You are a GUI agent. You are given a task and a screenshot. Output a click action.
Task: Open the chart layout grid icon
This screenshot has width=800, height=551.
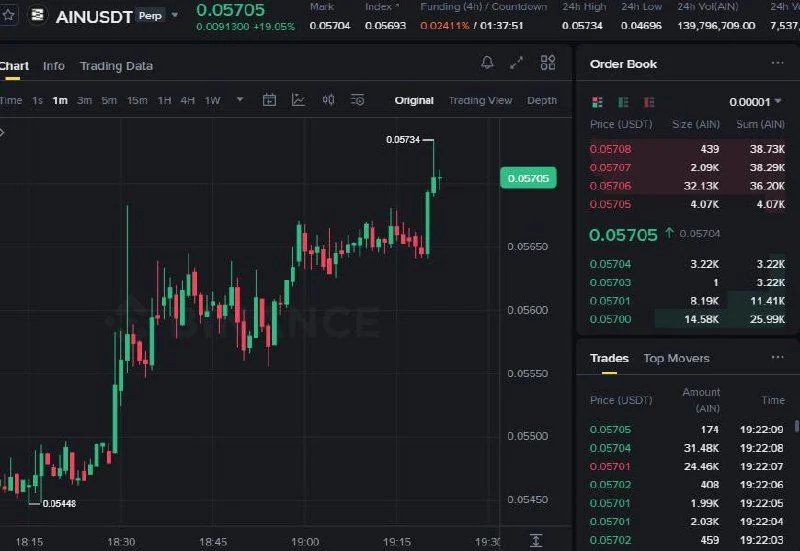click(548, 63)
